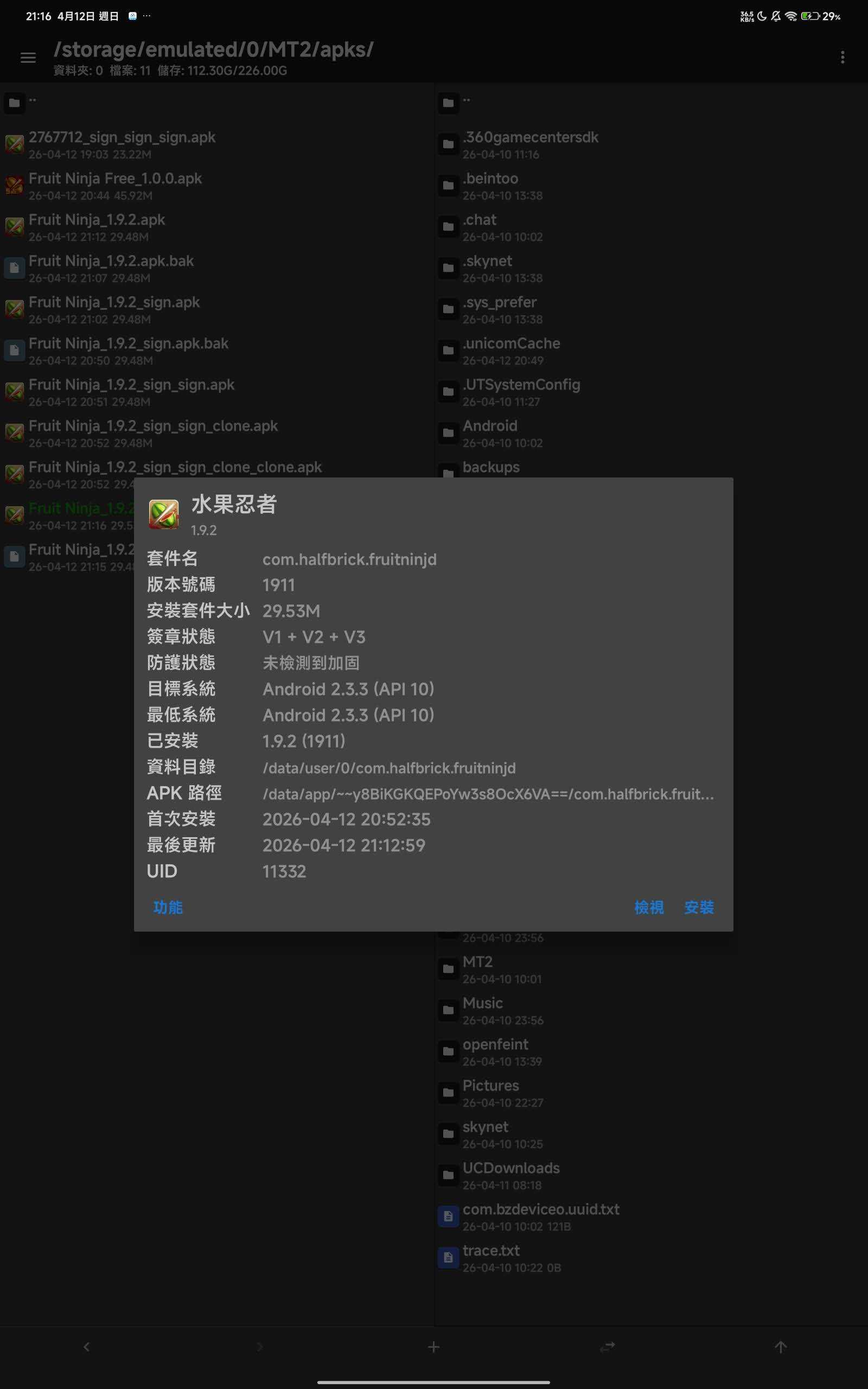The width and height of the screenshot is (868, 1389).
Task: Tap the 功能 button in dialog
Action: [x=168, y=907]
